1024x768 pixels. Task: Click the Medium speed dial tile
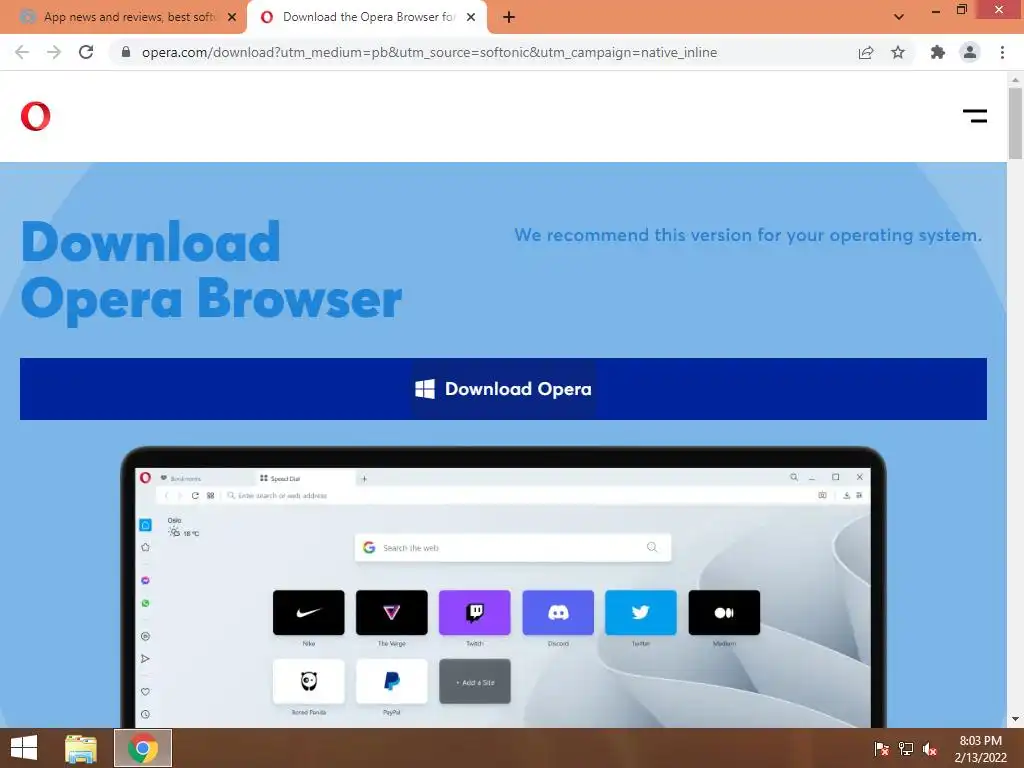[x=724, y=613]
